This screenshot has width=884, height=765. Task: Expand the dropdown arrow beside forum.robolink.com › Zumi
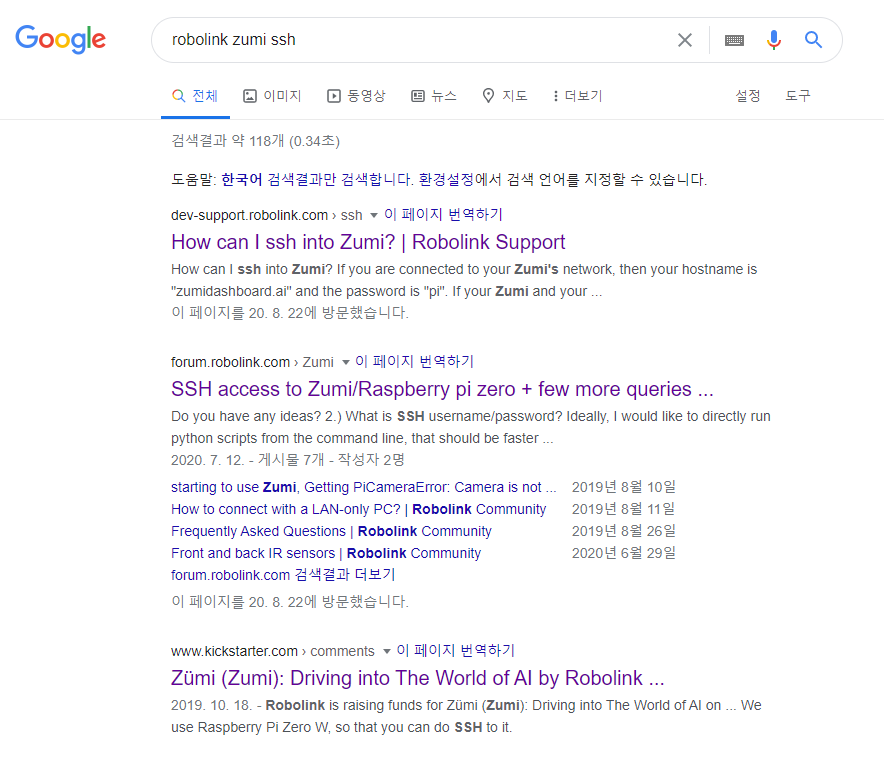(346, 362)
